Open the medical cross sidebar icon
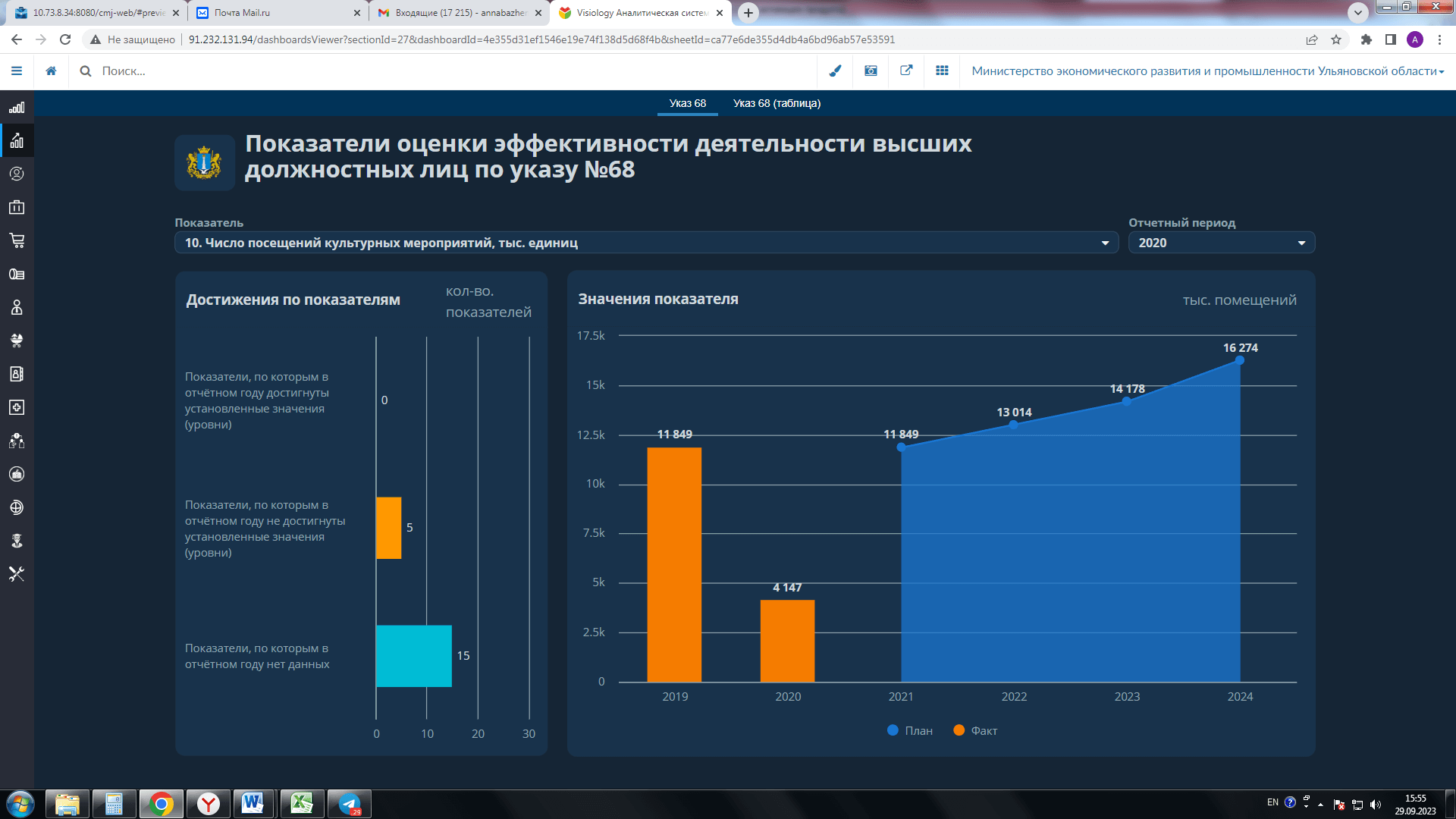The height and width of the screenshot is (819, 1456). (17, 407)
